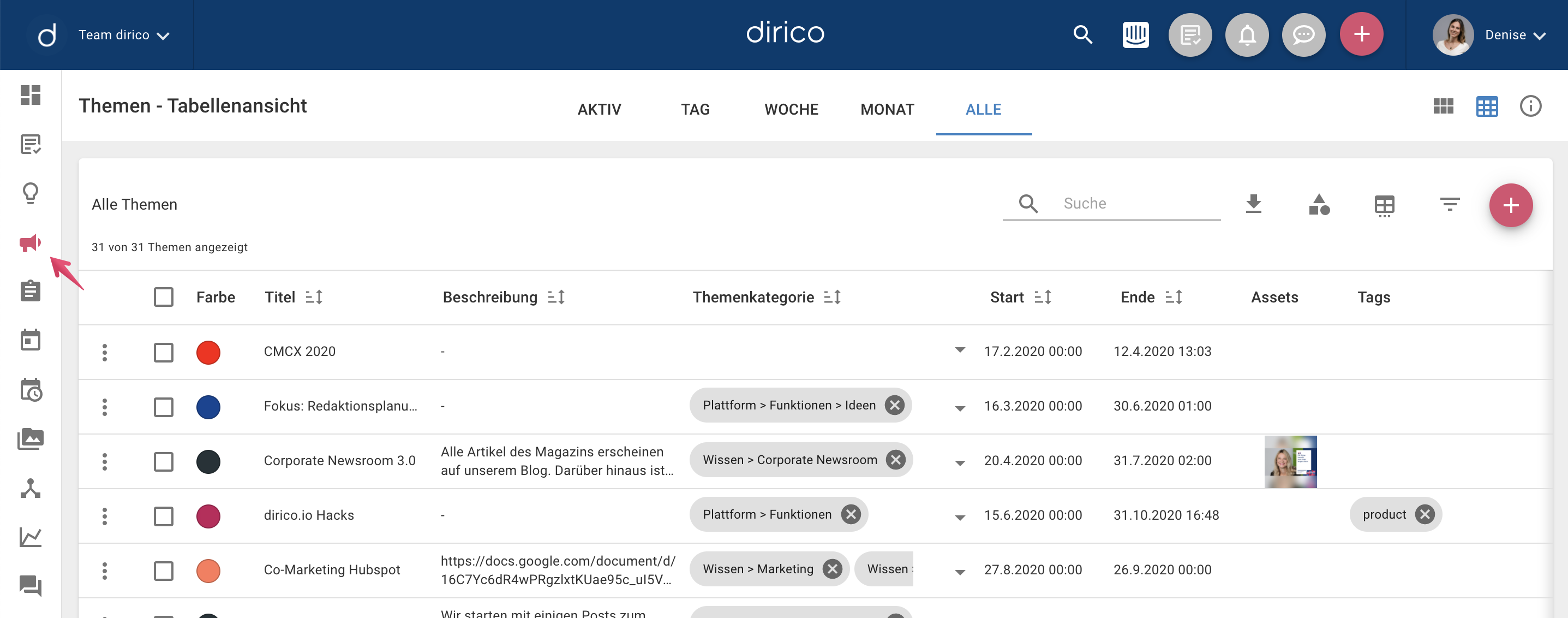Check the Co-Marketing Hubspot row checkbox
1568x618 pixels.
163,571
